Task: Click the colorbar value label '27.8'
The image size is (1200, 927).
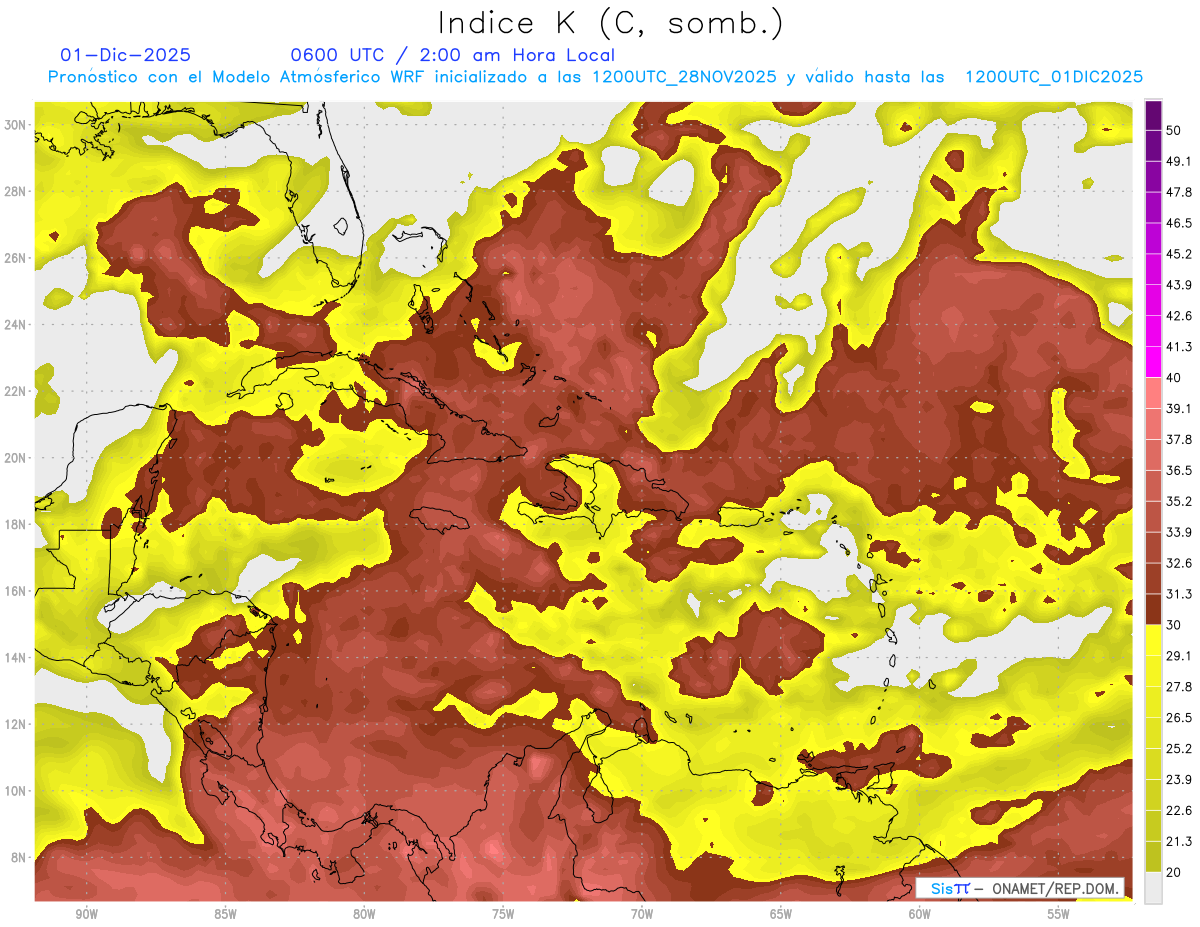Action: [x=1179, y=687]
